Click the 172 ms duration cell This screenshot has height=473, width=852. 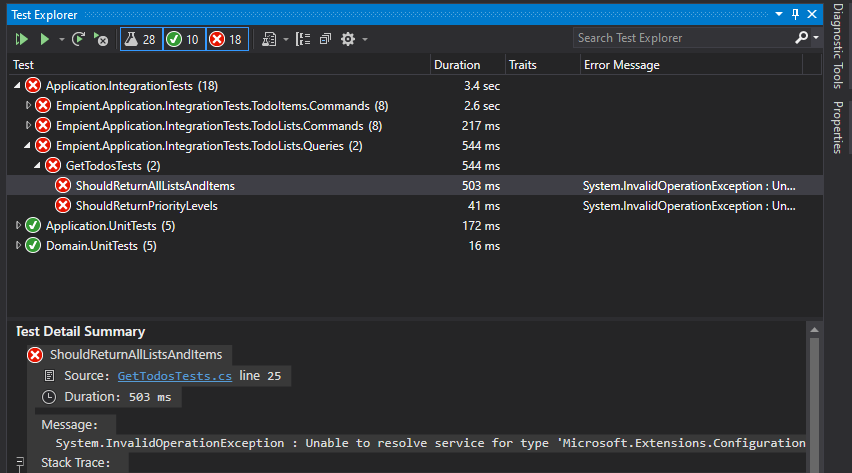(x=481, y=226)
